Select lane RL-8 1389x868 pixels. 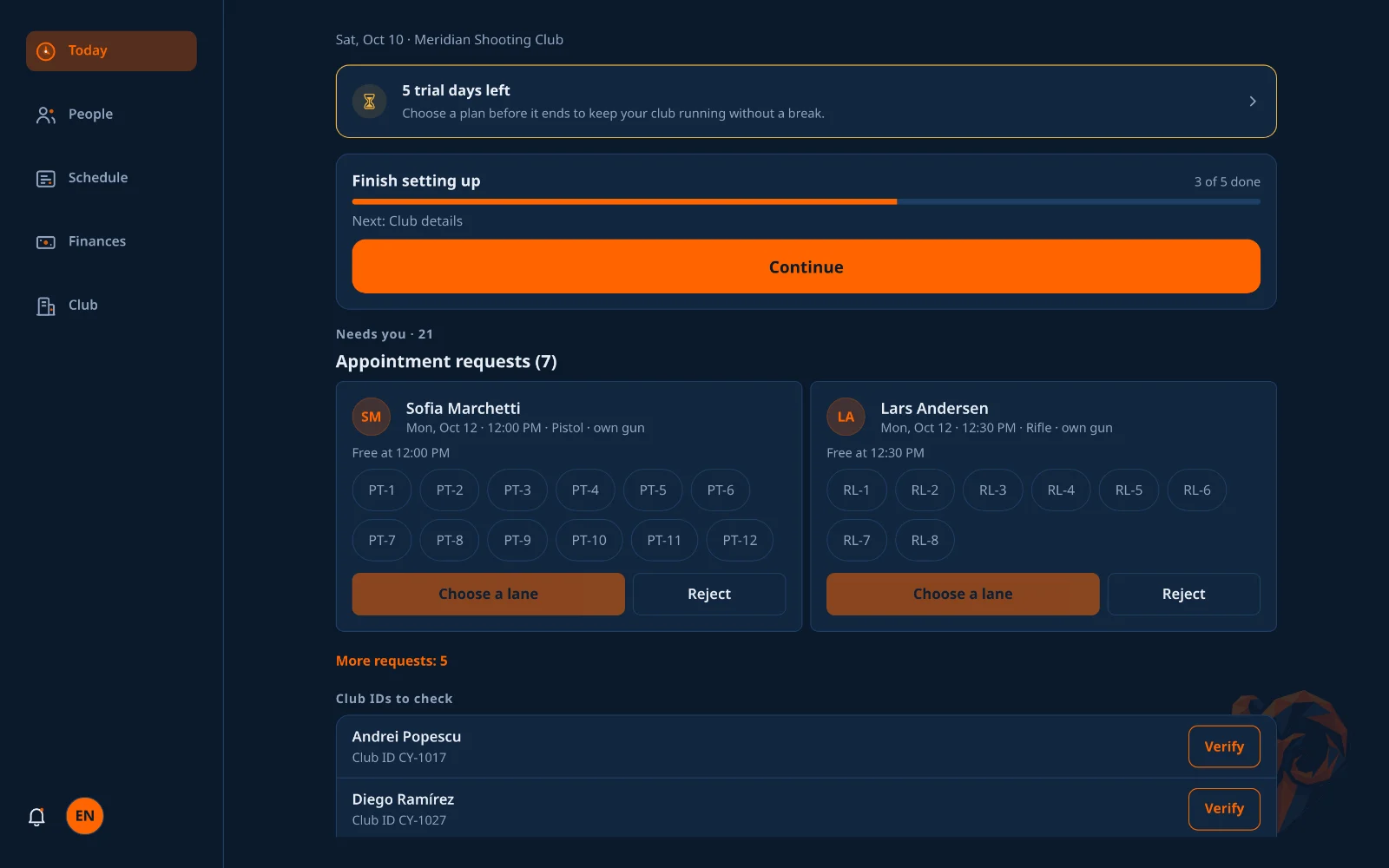pyautogui.click(x=925, y=541)
